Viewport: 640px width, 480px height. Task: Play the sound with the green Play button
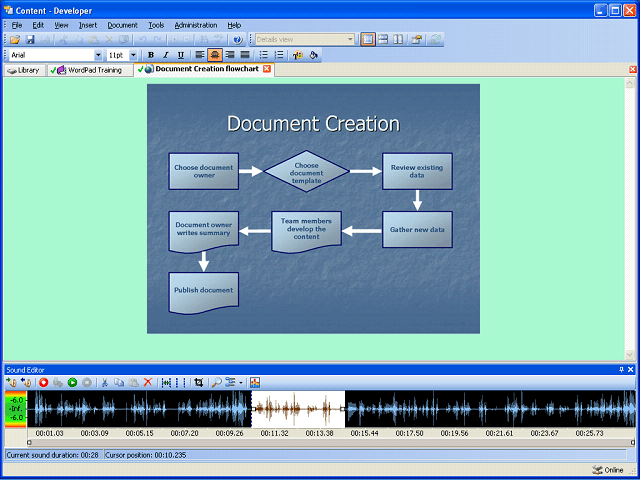pos(73,382)
